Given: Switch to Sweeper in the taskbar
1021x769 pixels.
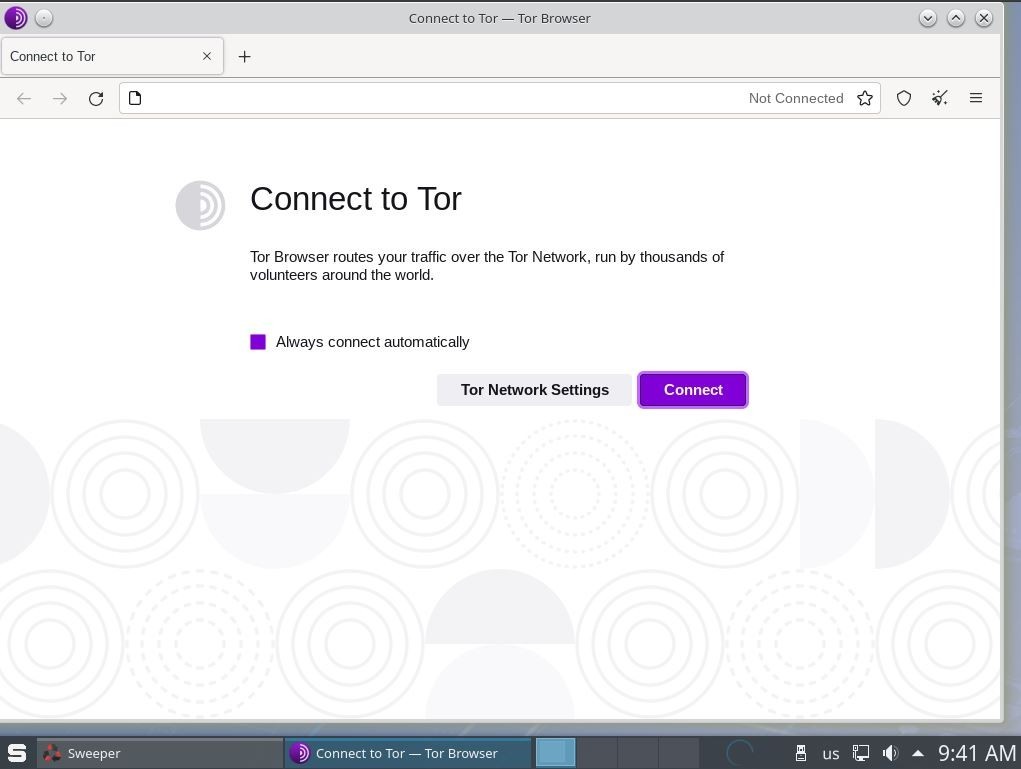Looking at the screenshot, I should tap(160, 753).
